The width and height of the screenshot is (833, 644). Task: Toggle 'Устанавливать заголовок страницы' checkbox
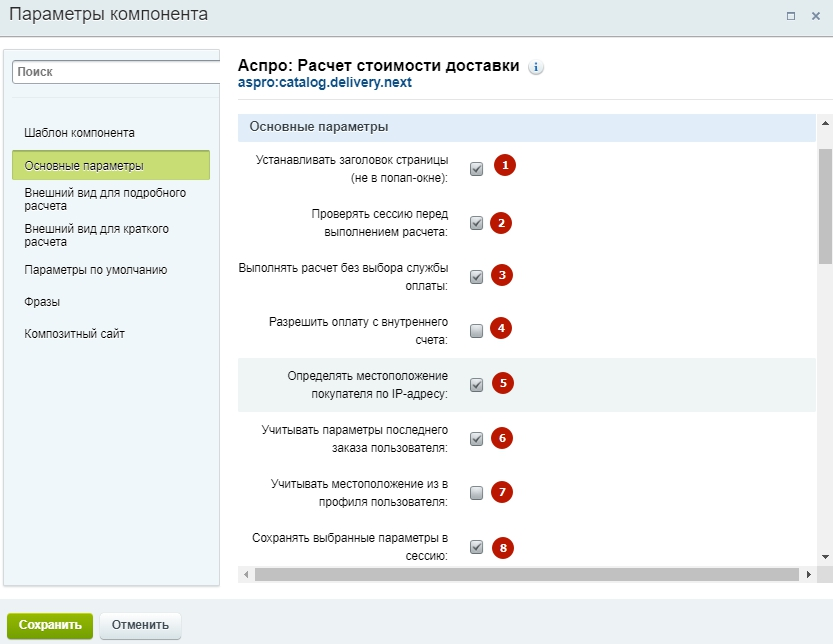(x=477, y=169)
